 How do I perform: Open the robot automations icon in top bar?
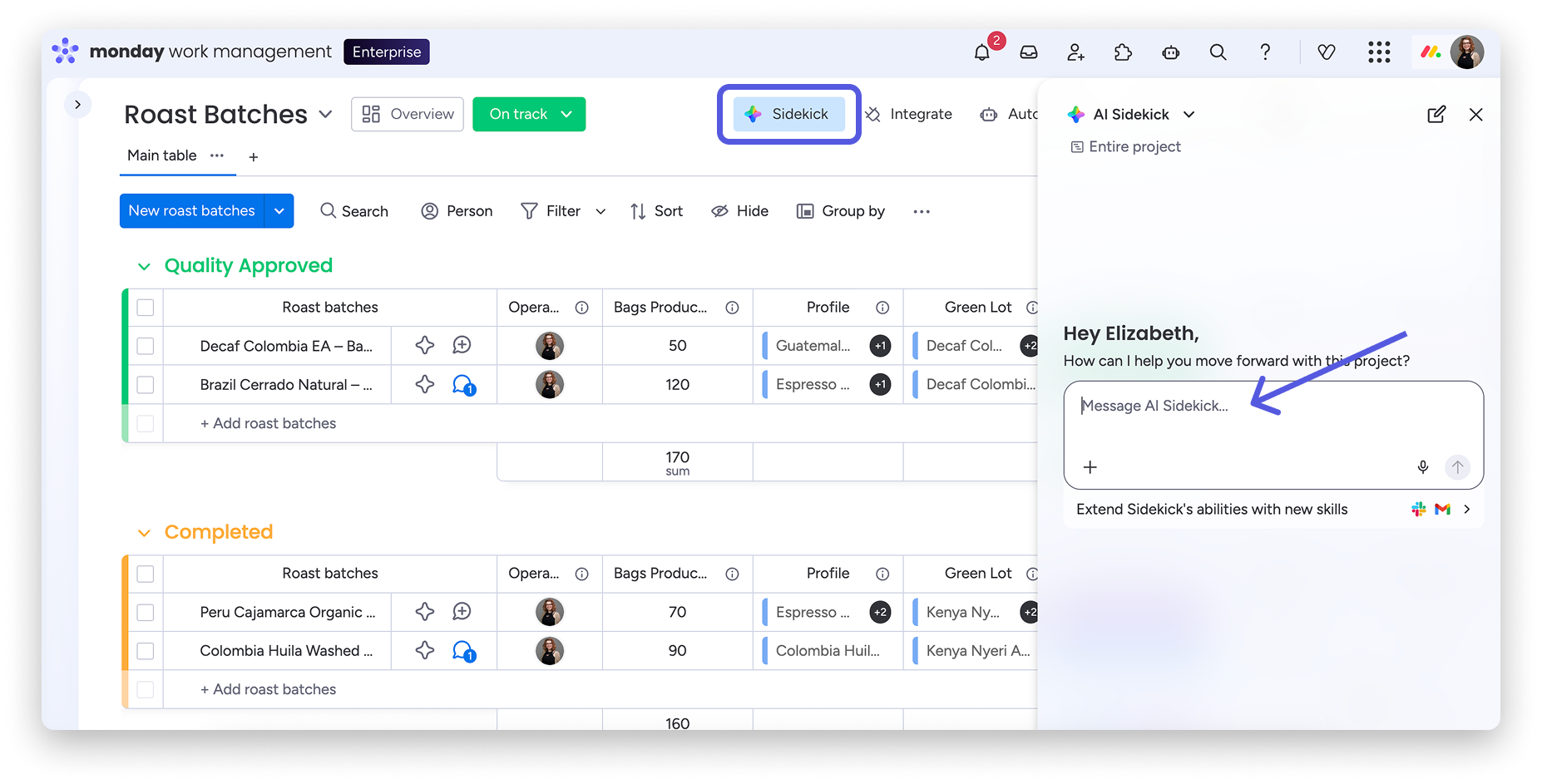(1171, 52)
